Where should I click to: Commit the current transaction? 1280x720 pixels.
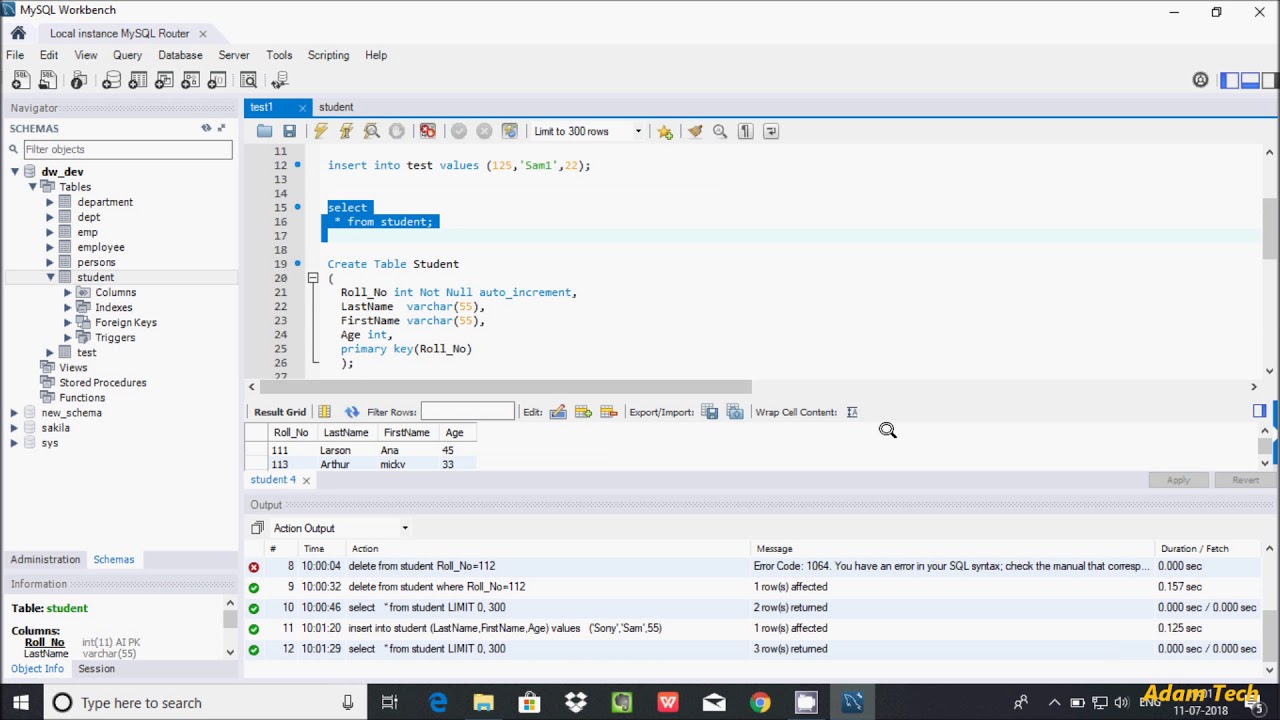tap(459, 131)
